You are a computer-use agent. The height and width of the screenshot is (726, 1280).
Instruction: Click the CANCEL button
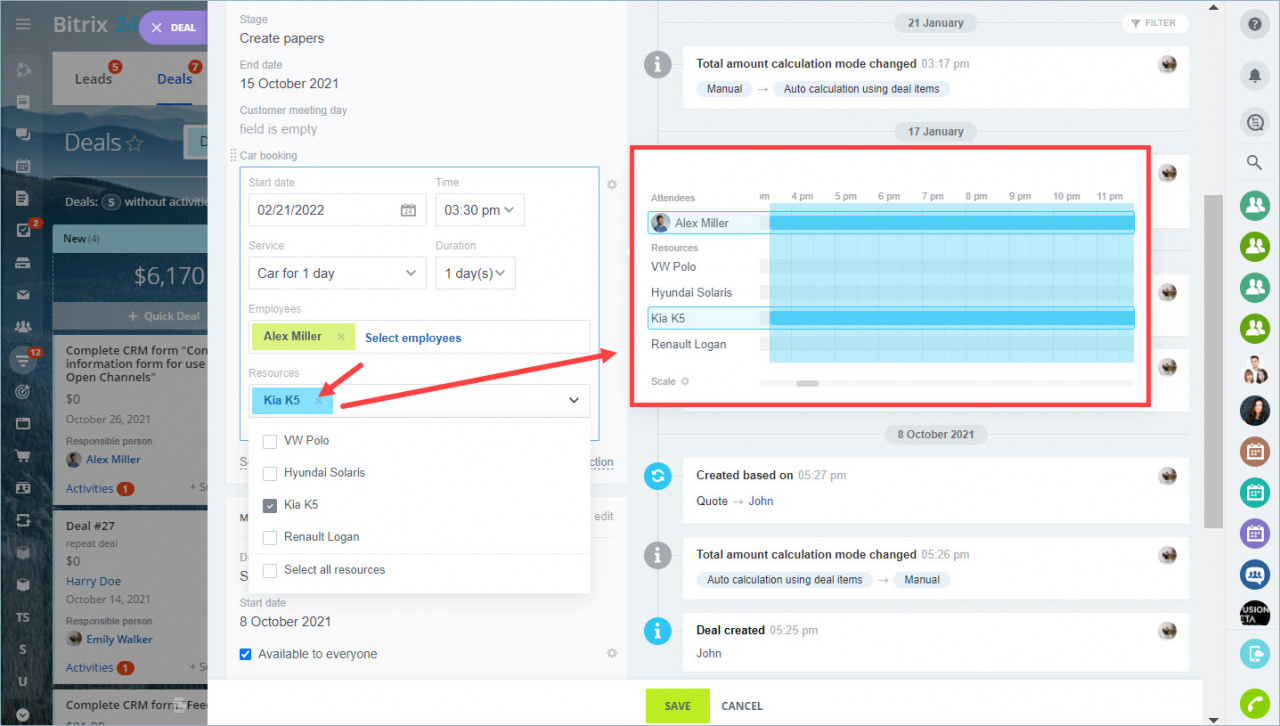742,706
